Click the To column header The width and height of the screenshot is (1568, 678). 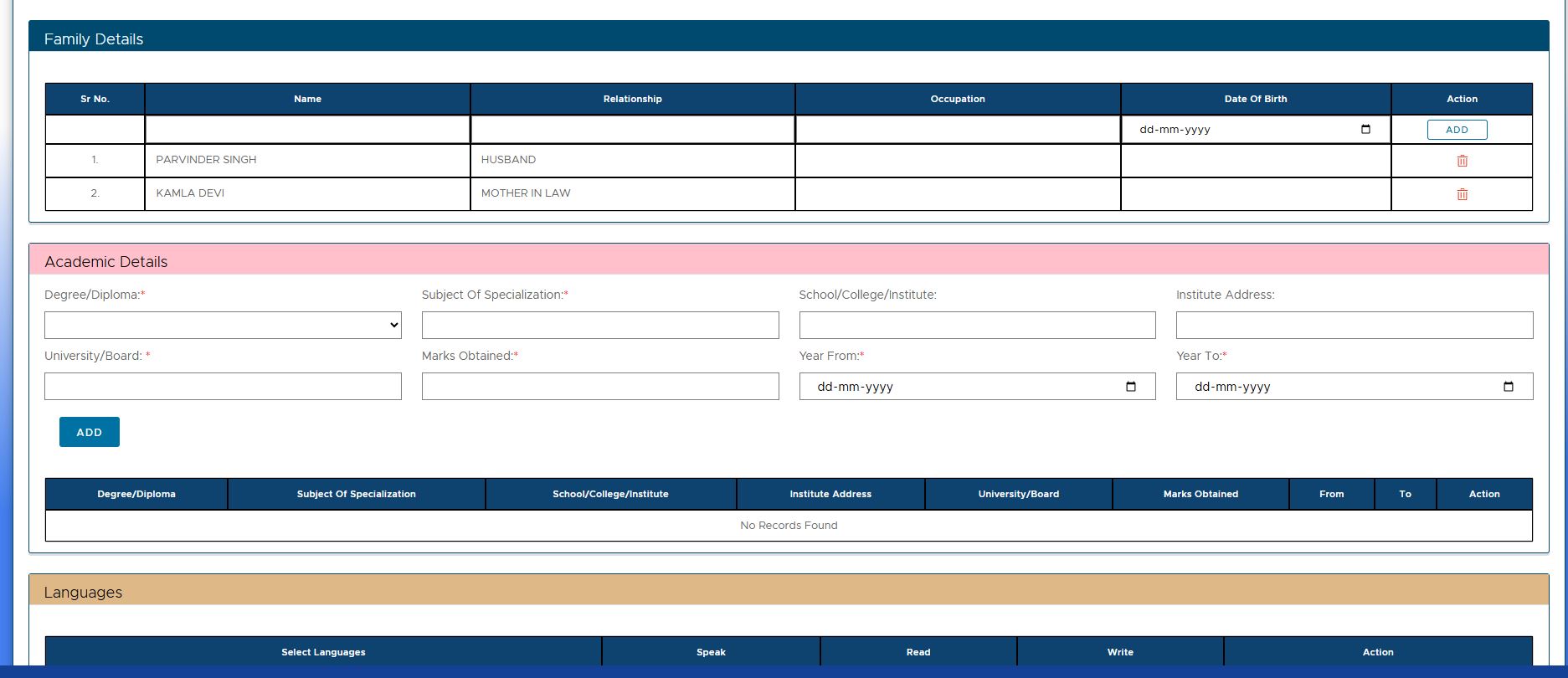tap(1405, 494)
